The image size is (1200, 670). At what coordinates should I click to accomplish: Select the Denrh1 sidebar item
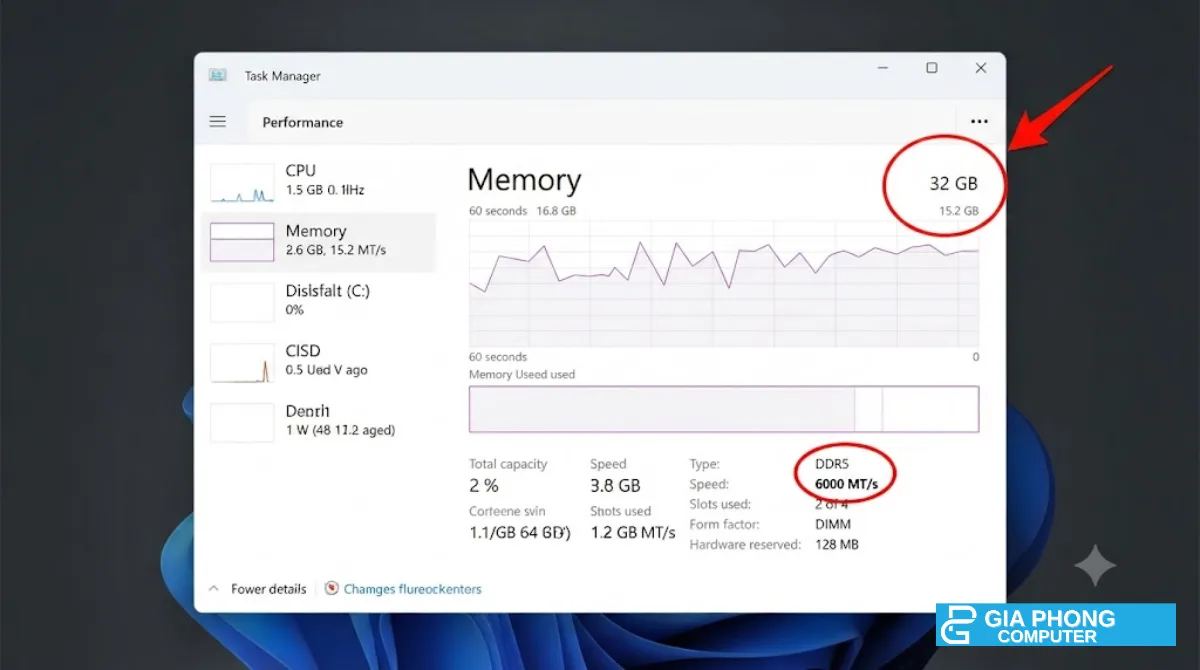pyautogui.click(x=319, y=421)
